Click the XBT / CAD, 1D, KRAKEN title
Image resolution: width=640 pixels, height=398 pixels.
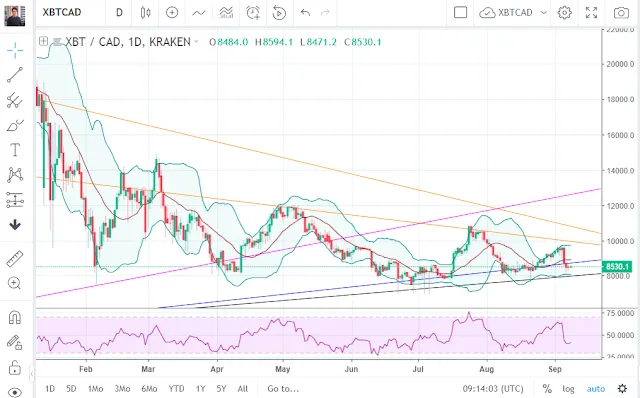click(128, 42)
